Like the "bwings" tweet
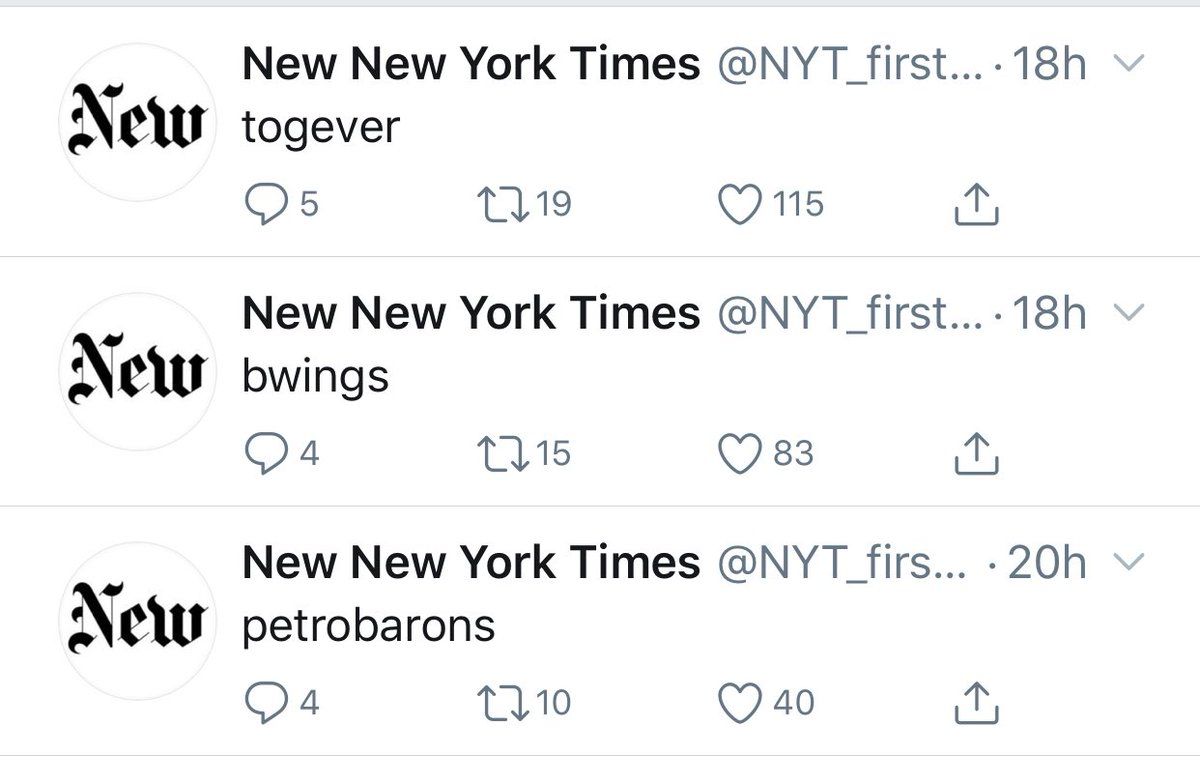 pyautogui.click(x=741, y=454)
